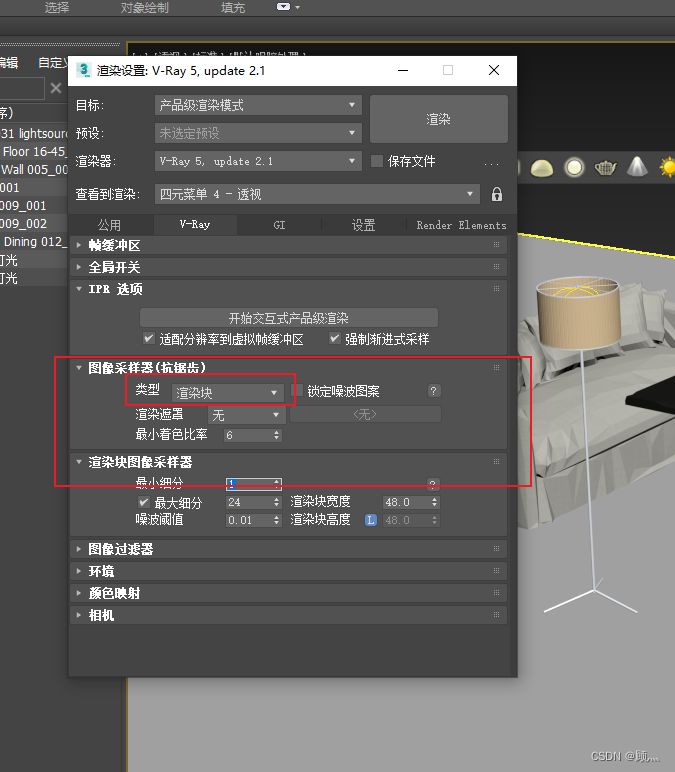Screen dimensions: 675x772
Task: Select '009_001' item in scene list
Action: click(33, 206)
